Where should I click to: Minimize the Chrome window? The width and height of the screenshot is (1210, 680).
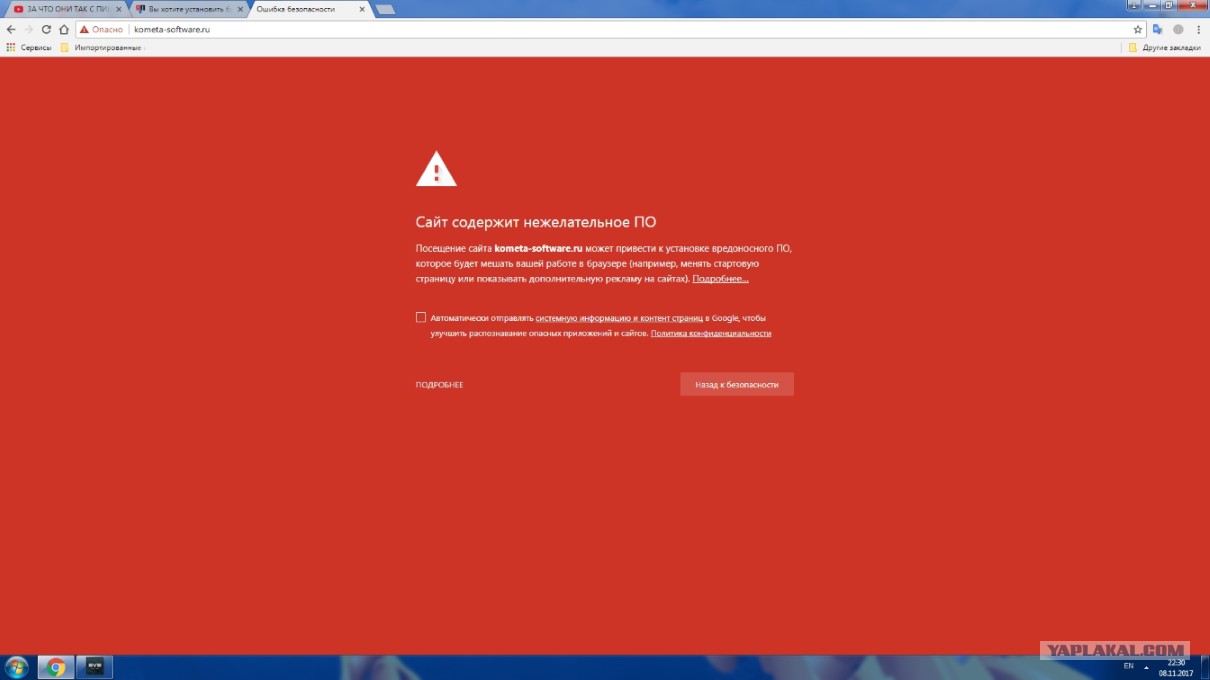pos(1154,5)
